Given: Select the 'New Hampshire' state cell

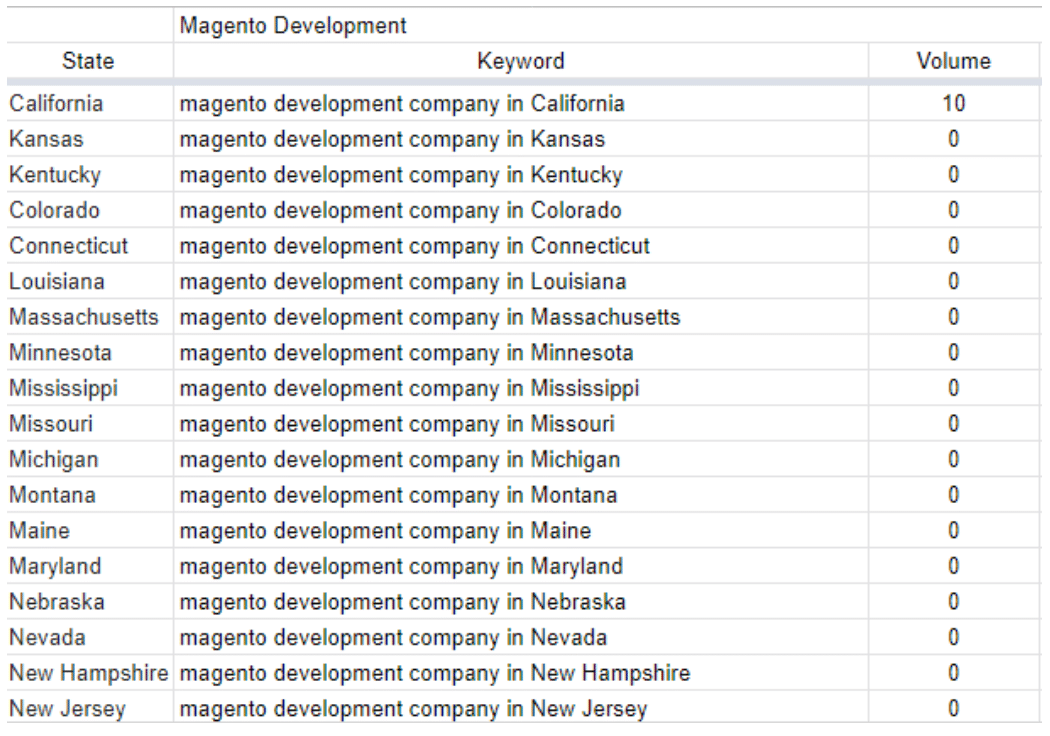Looking at the screenshot, I should (x=89, y=672).
